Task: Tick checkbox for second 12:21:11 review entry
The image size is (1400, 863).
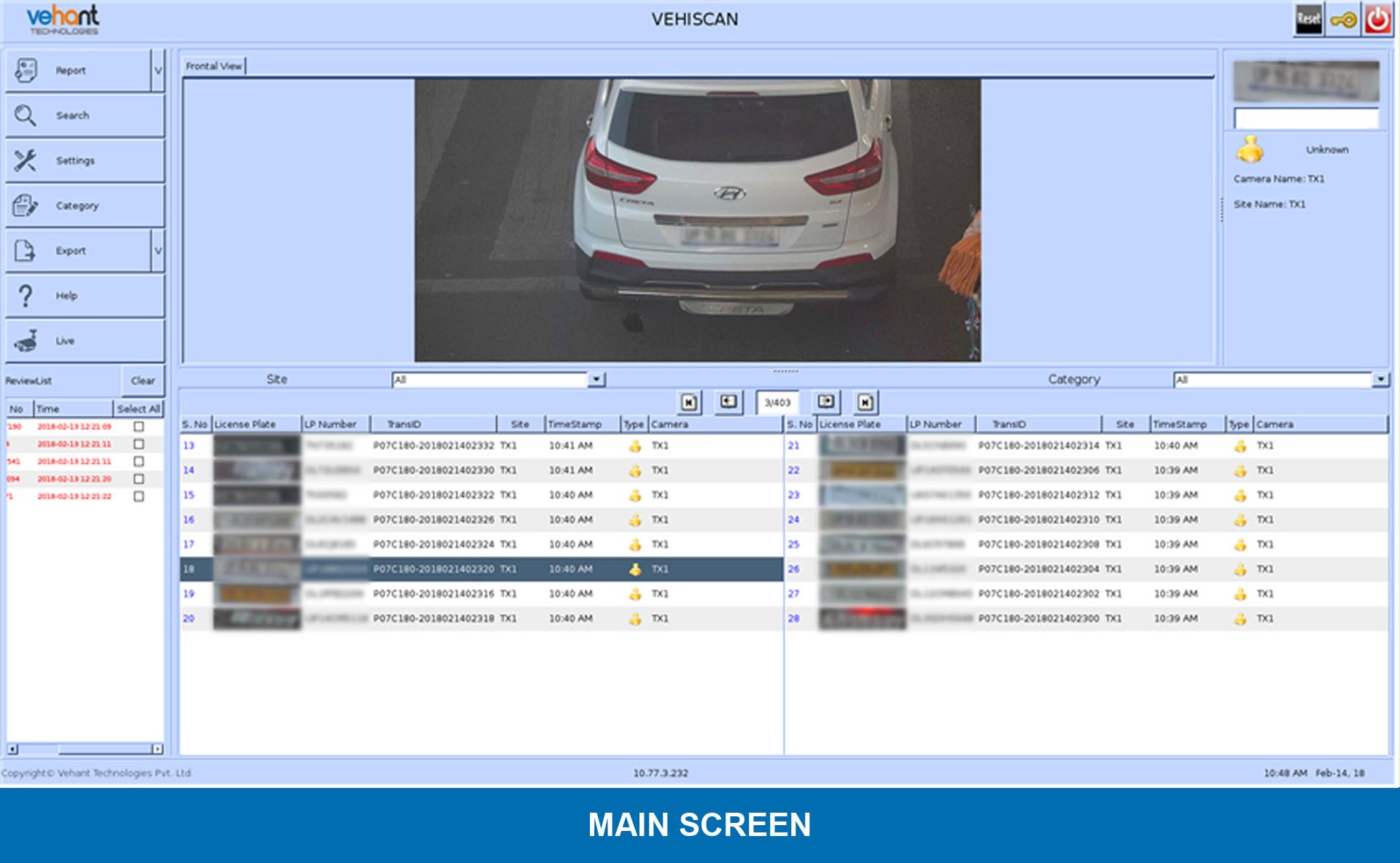Action: [139, 461]
